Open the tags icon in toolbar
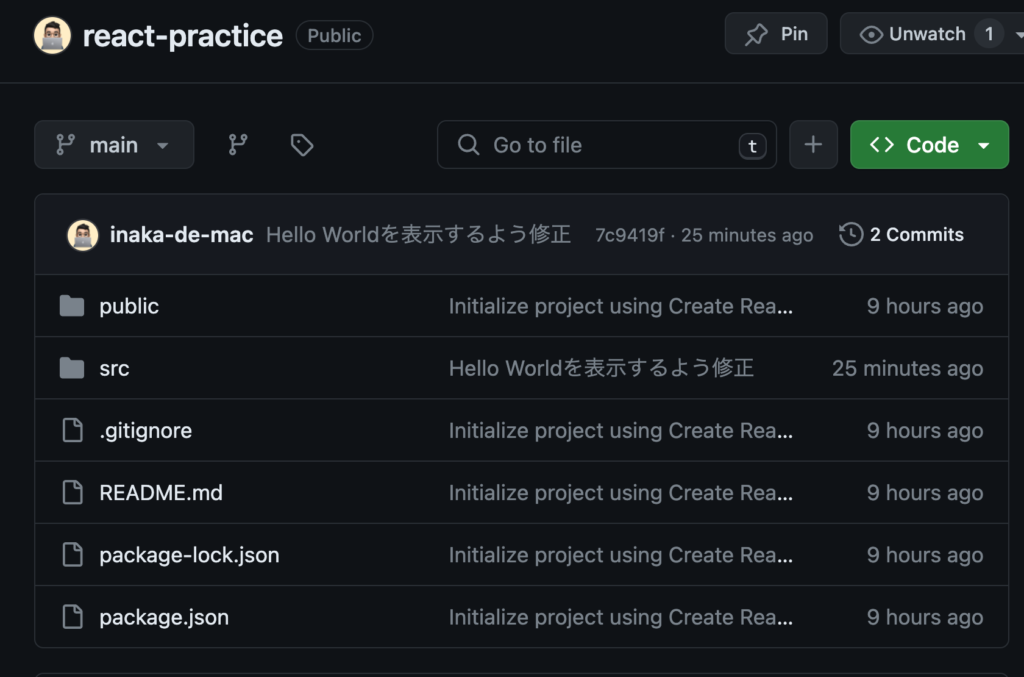Screen dimensions: 1024x677 [x=302, y=144]
